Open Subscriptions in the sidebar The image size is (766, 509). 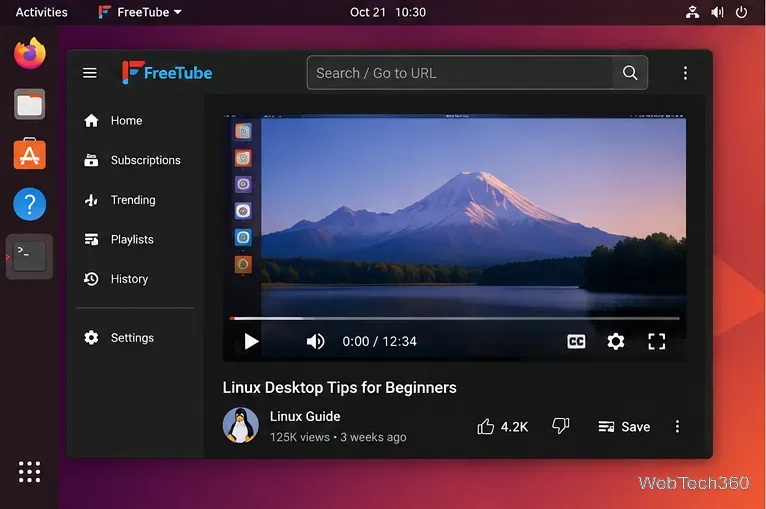point(132,160)
